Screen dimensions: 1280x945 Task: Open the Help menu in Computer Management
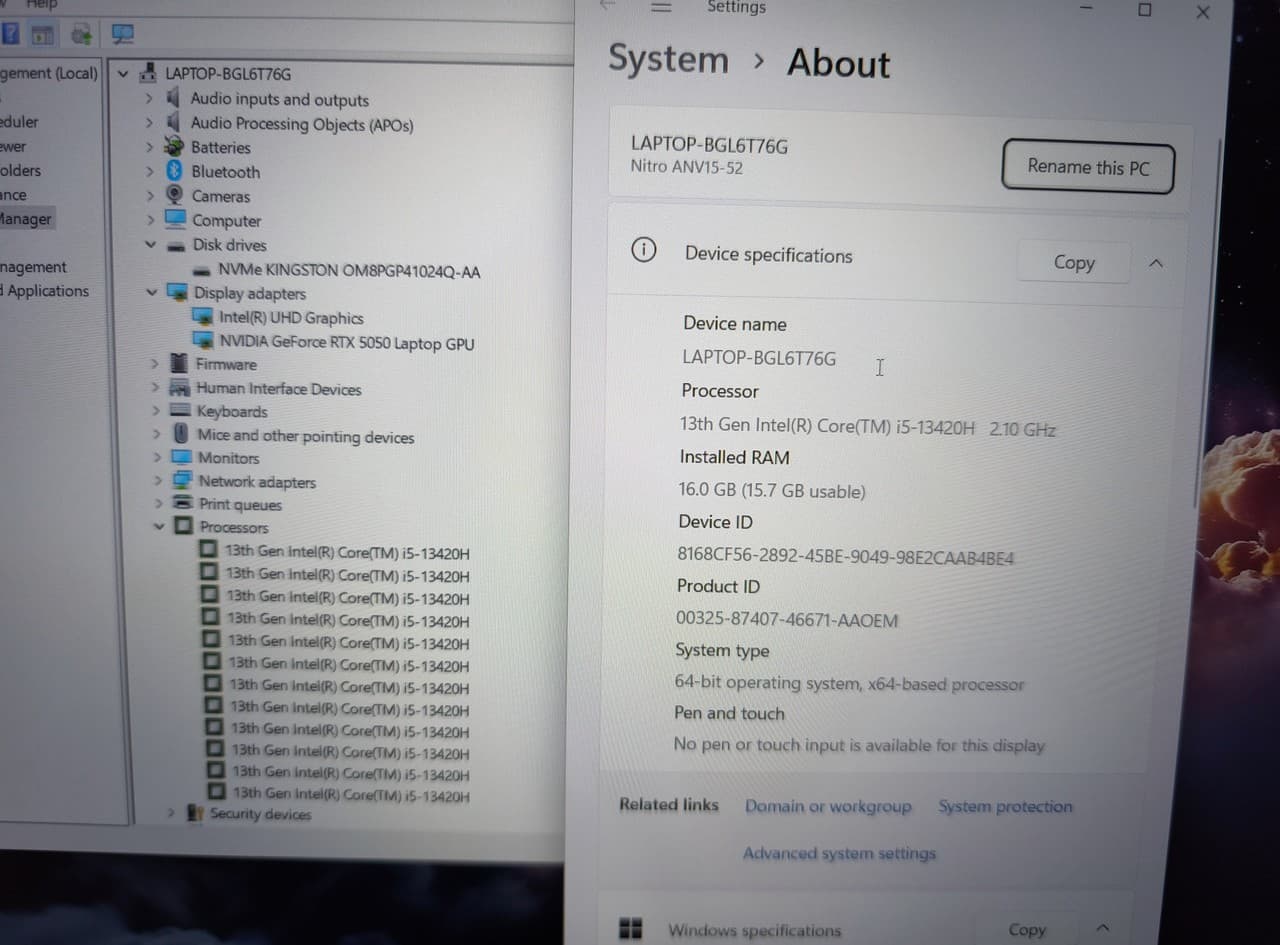41,5
